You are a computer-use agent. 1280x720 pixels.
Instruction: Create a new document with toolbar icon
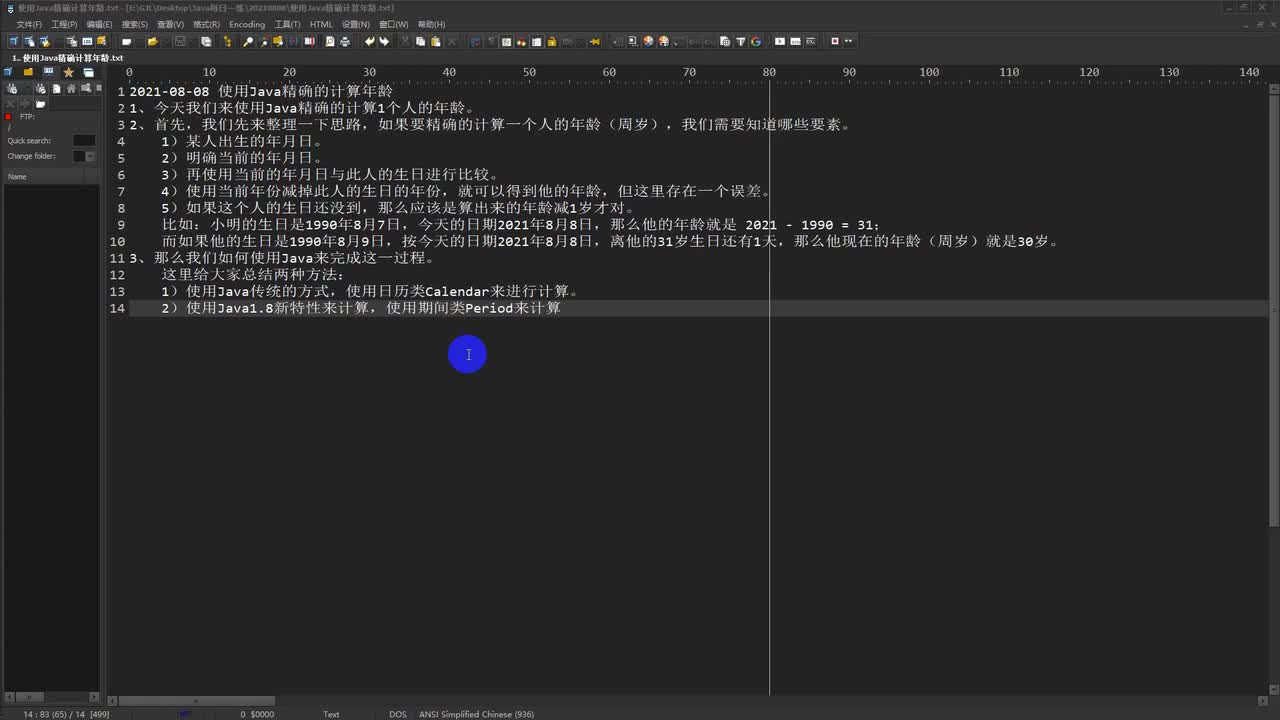(x=126, y=41)
